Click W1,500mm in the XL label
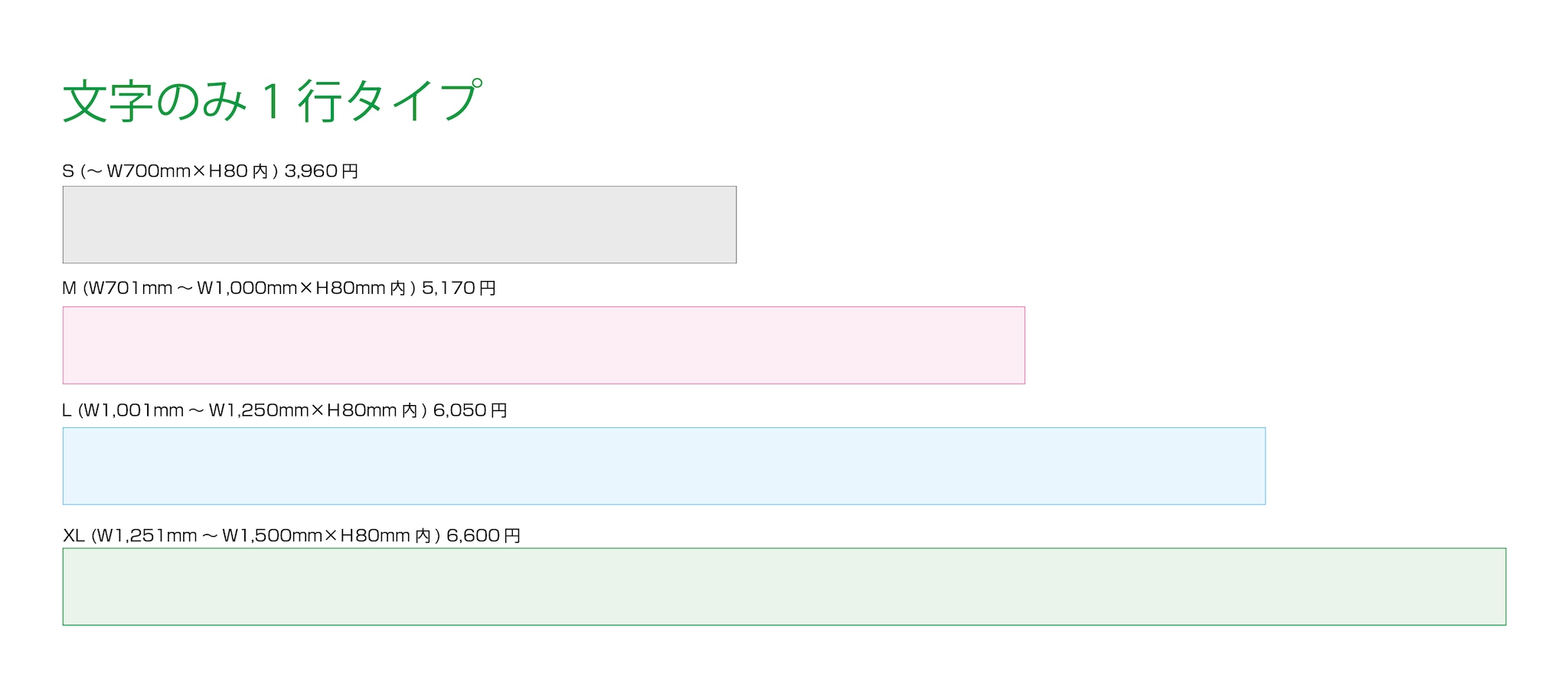Screen dimensions: 1568x699 point(273,535)
